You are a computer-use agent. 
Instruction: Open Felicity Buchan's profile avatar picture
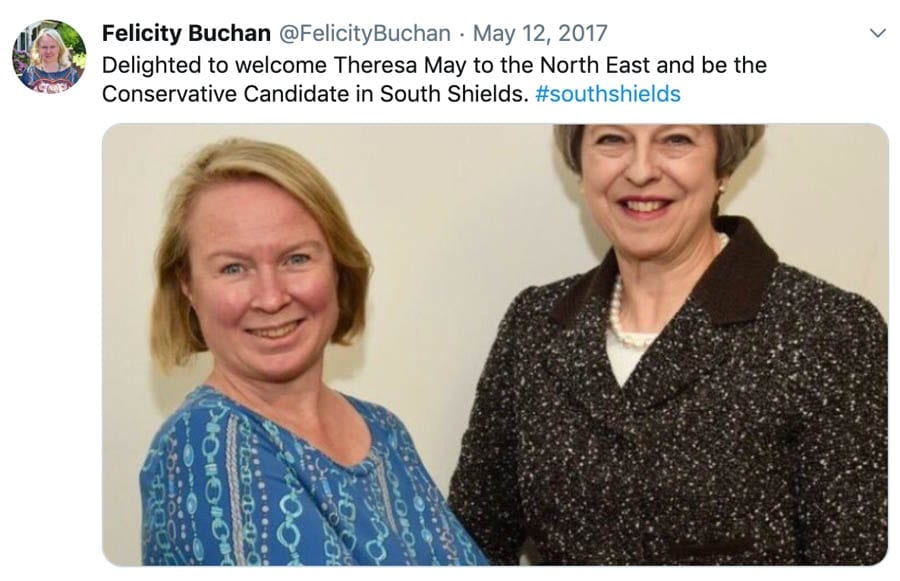point(48,56)
